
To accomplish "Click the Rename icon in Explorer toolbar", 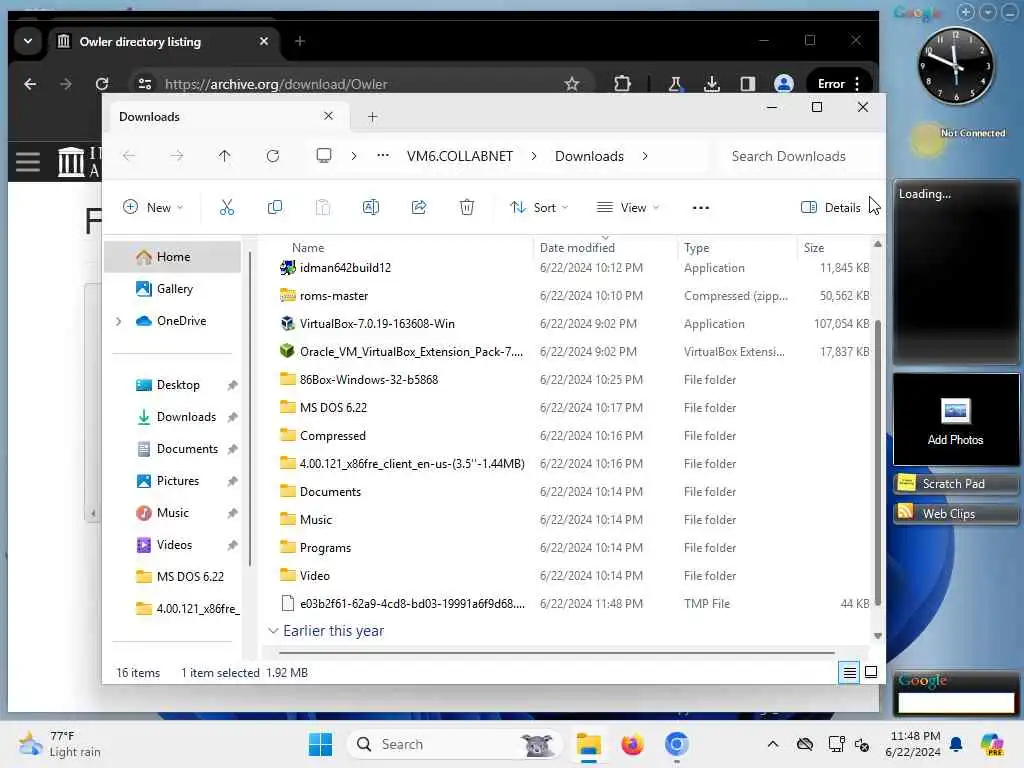I will coord(370,208).
